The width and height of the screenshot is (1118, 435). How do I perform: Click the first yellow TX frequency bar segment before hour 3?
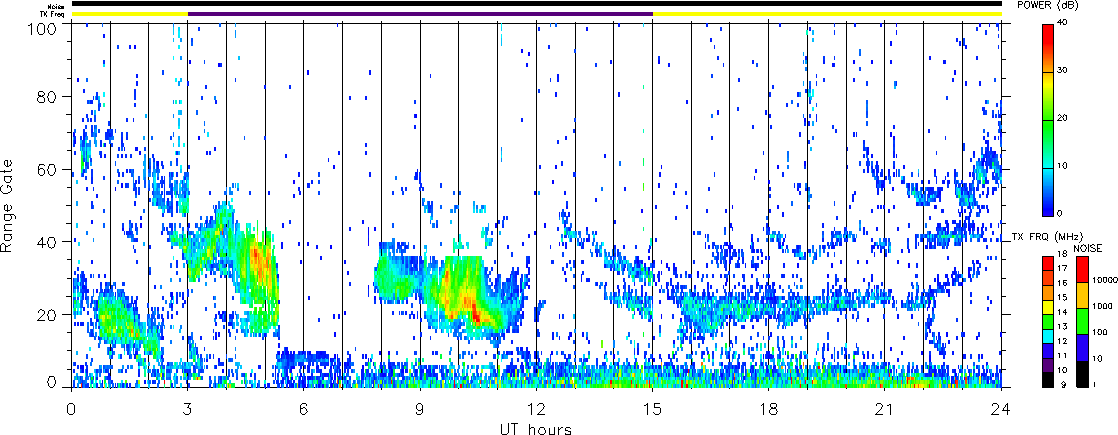point(130,13)
